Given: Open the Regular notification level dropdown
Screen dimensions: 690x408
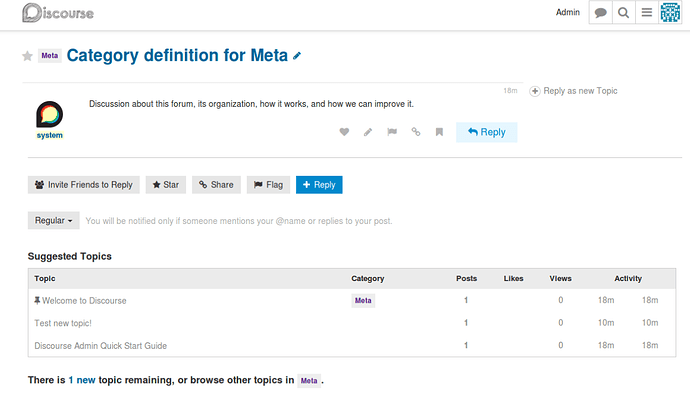Looking at the screenshot, I should click(x=54, y=221).
